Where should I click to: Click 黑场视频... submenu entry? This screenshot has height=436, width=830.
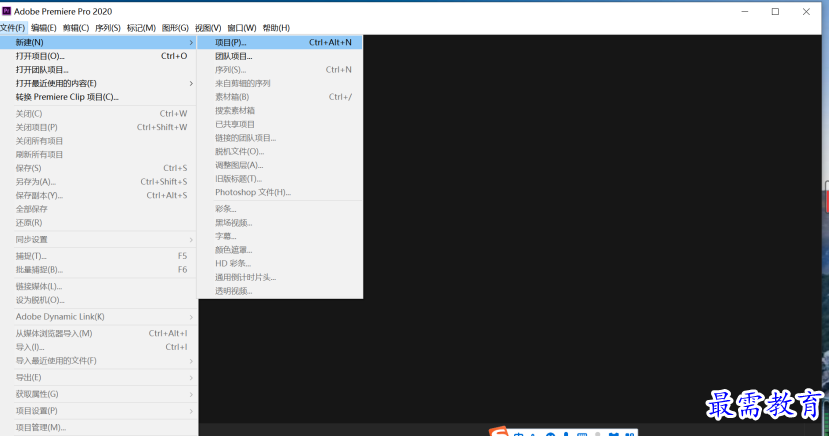[x=280, y=223]
